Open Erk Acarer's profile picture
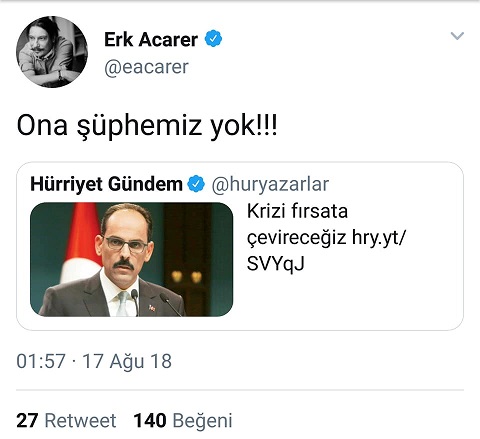480x439 pixels. (52, 52)
